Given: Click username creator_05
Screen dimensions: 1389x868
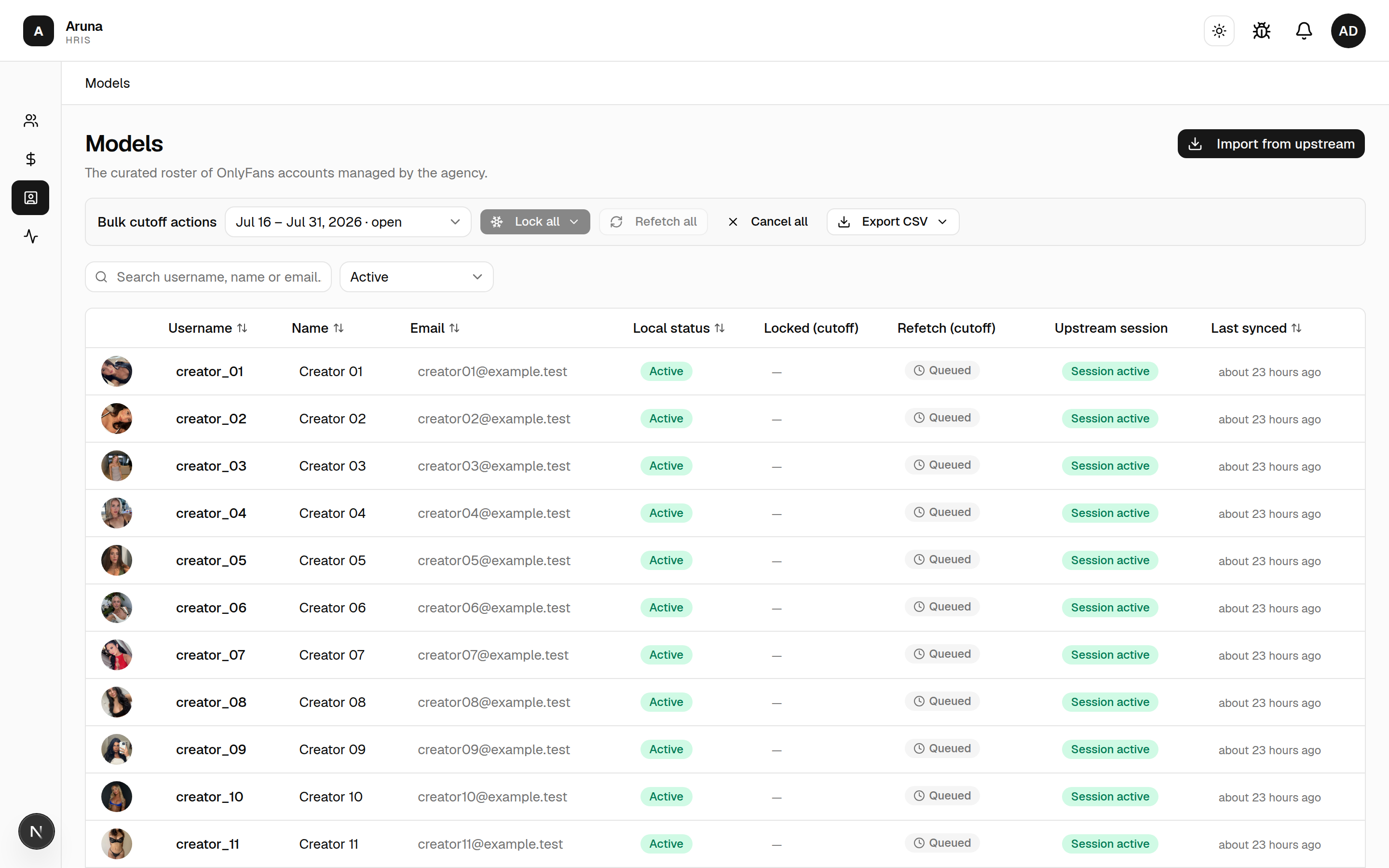Looking at the screenshot, I should coord(211,560).
